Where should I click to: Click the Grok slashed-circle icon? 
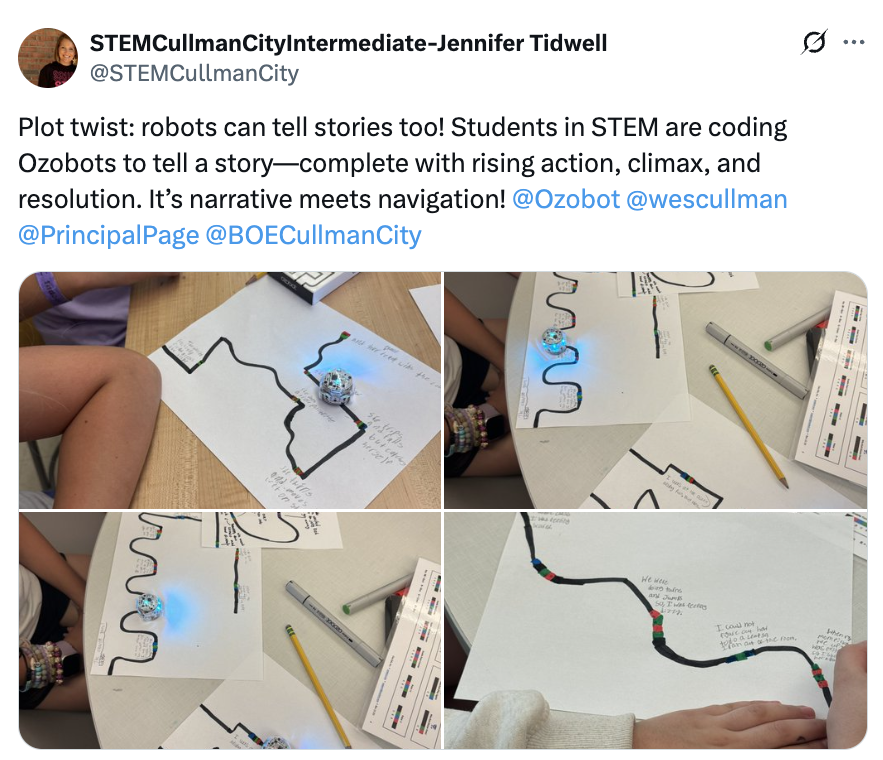tap(814, 42)
